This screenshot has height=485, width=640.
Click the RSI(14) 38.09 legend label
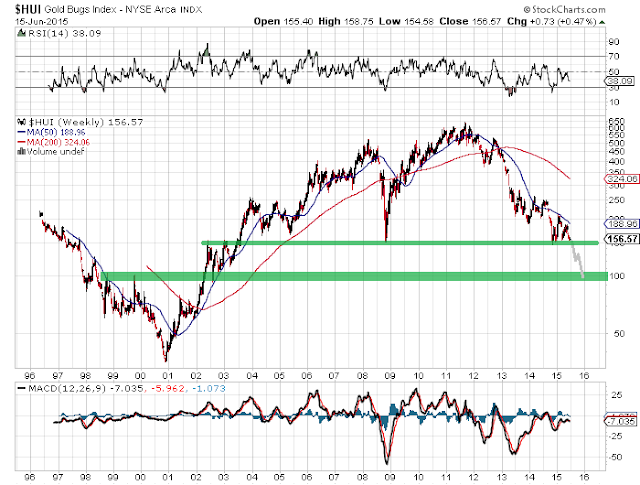[x=64, y=33]
